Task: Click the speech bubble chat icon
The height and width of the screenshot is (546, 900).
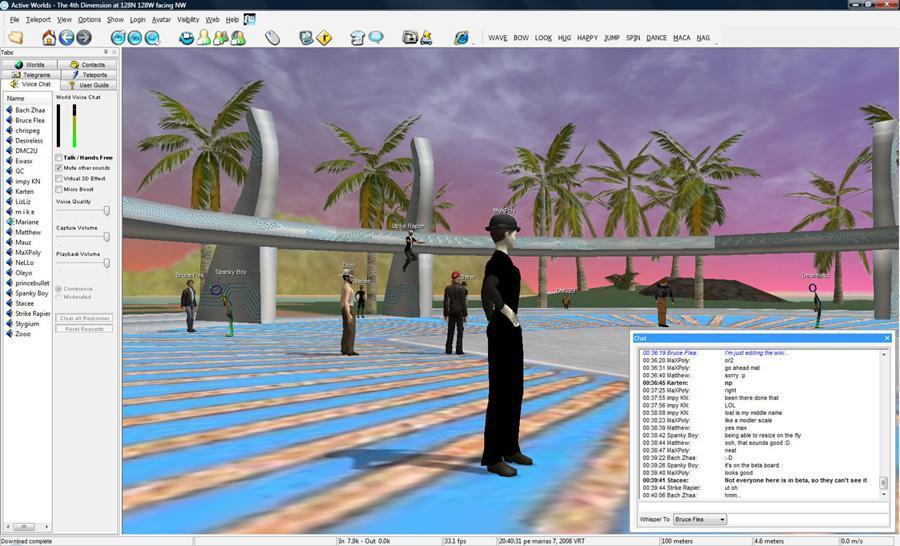Action: click(376, 38)
